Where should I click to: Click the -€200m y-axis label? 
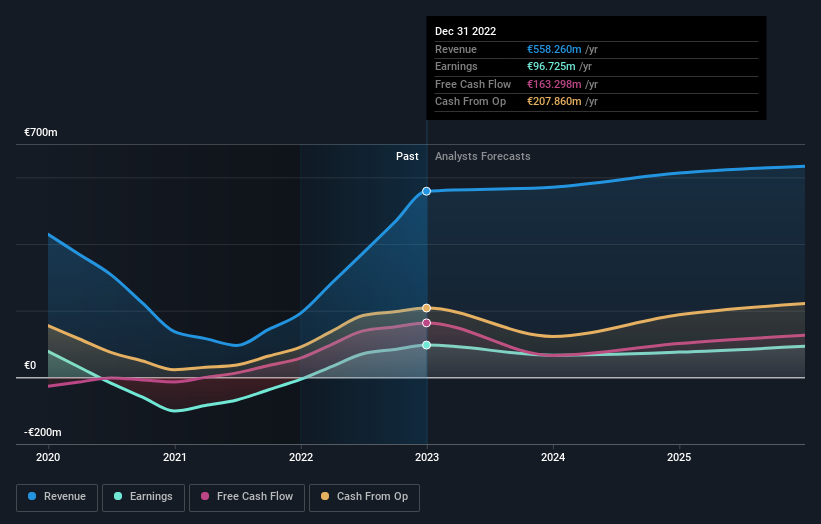(42, 432)
